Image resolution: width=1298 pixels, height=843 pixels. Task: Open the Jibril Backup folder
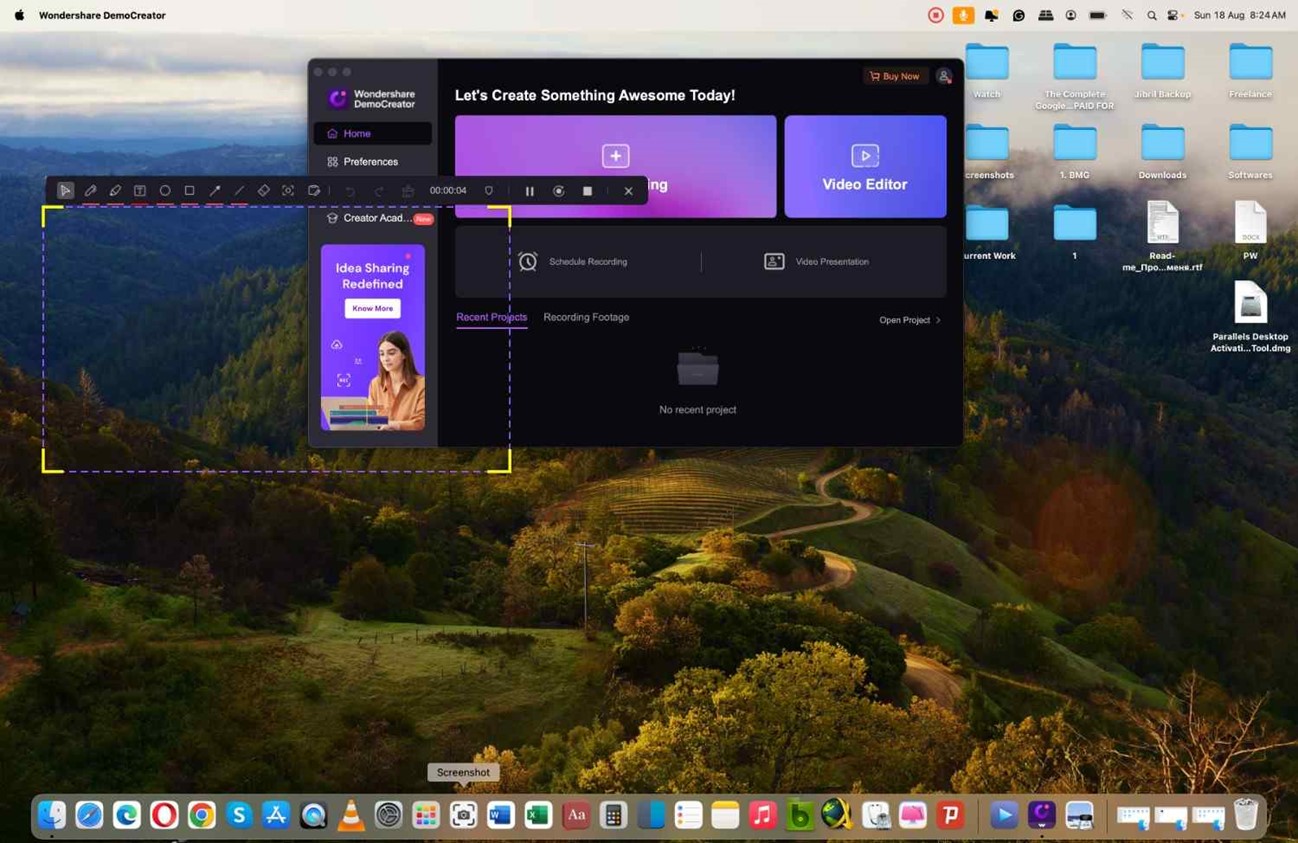click(x=1163, y=70)
